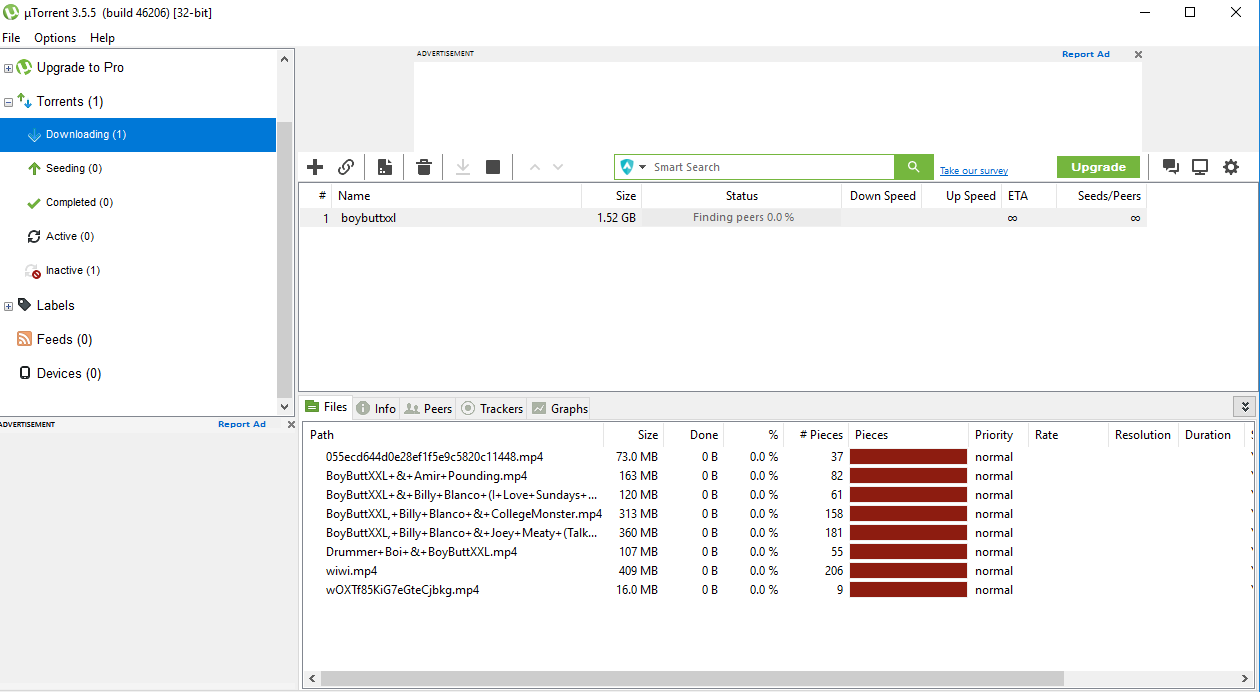This screenshot has height=692, width=1260.
Task: Run the Smart Search
Action: point(913,166)
